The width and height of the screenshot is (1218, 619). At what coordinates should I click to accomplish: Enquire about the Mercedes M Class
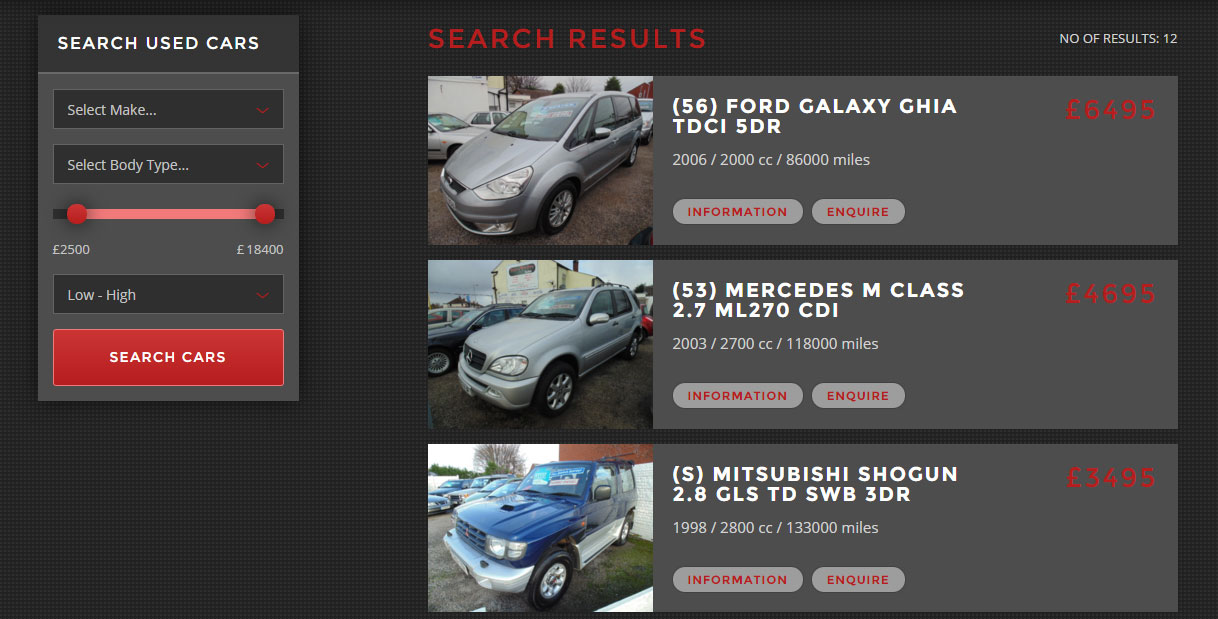(858, 395)
